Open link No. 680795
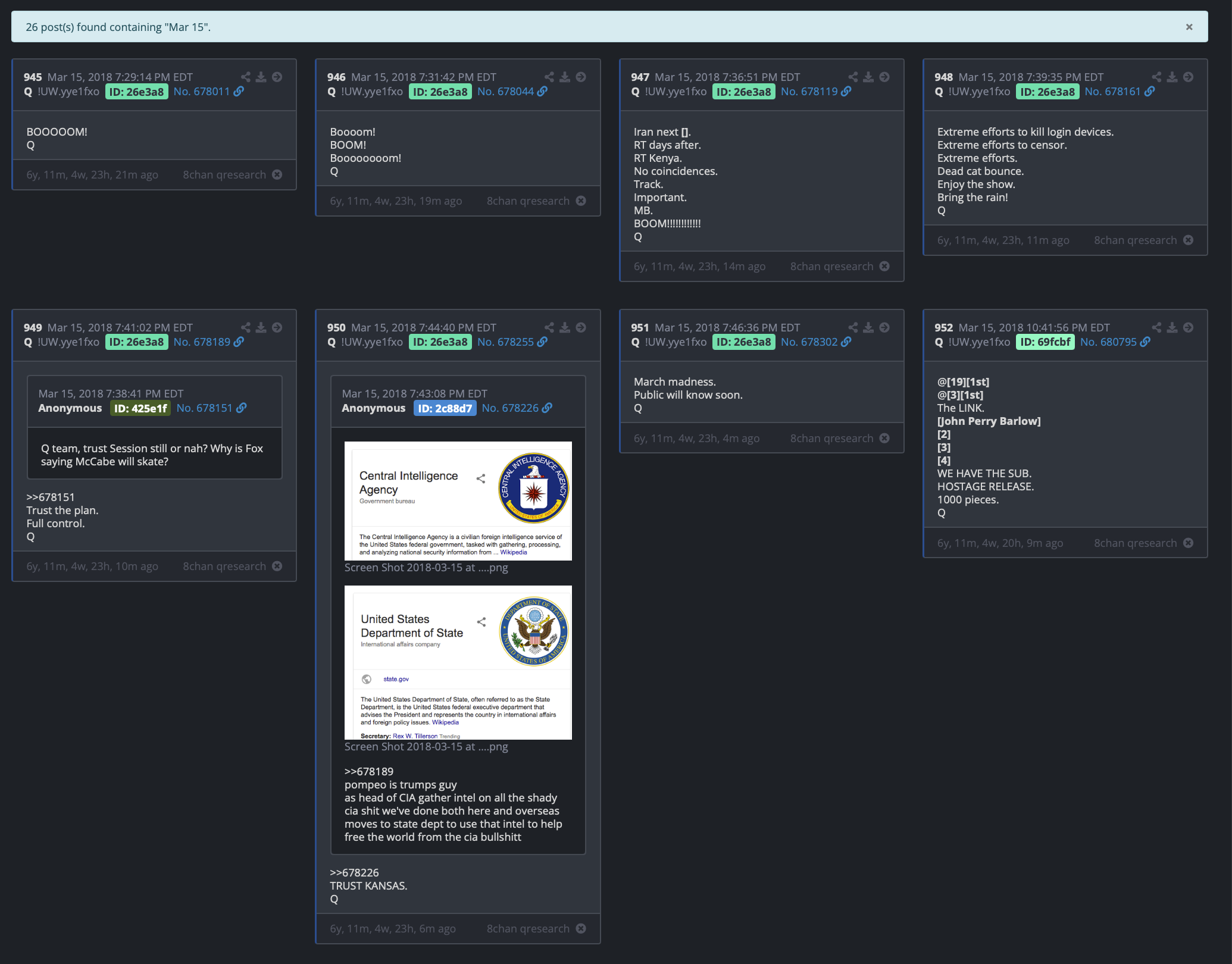The width and height of the screenshot is (1232, 964). pos(1115,342)
